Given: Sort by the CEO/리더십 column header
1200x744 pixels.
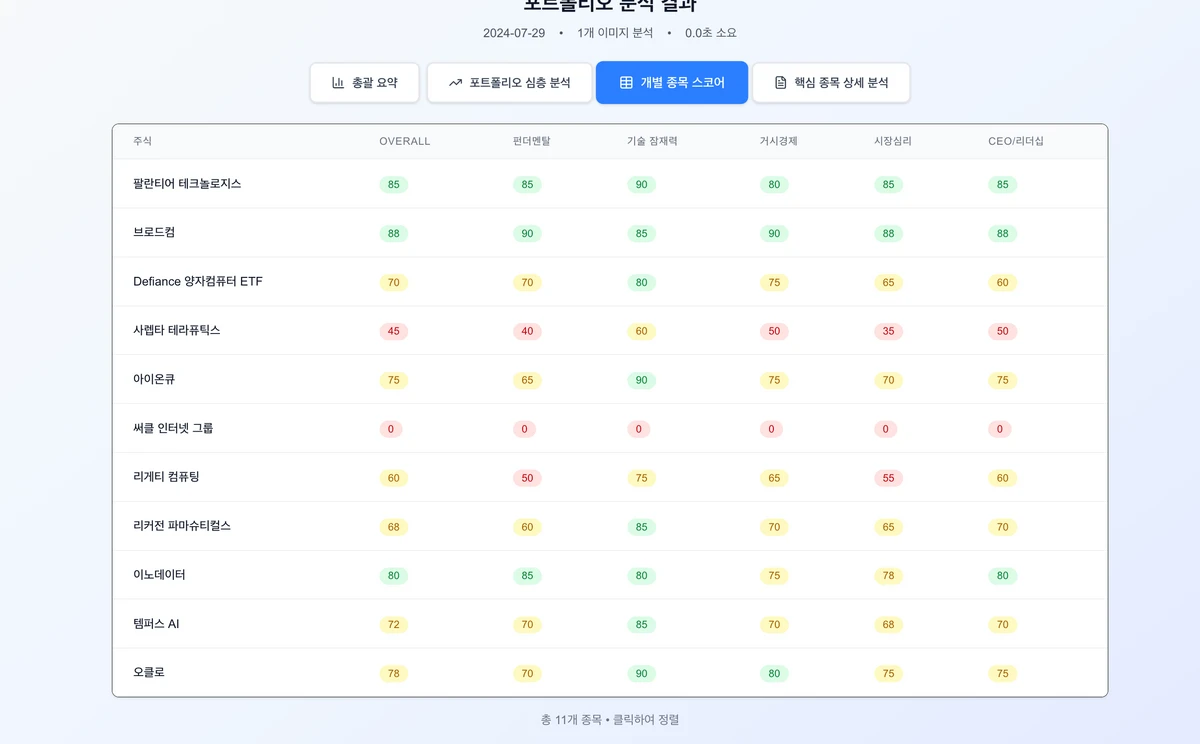Looking at the screenshot, I should point(1016,141).
